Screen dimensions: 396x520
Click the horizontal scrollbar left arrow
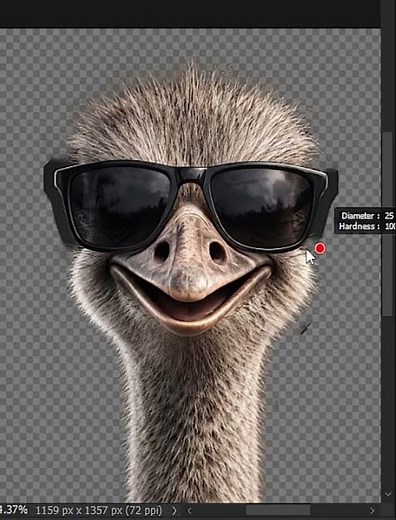(x=189, y=510)
